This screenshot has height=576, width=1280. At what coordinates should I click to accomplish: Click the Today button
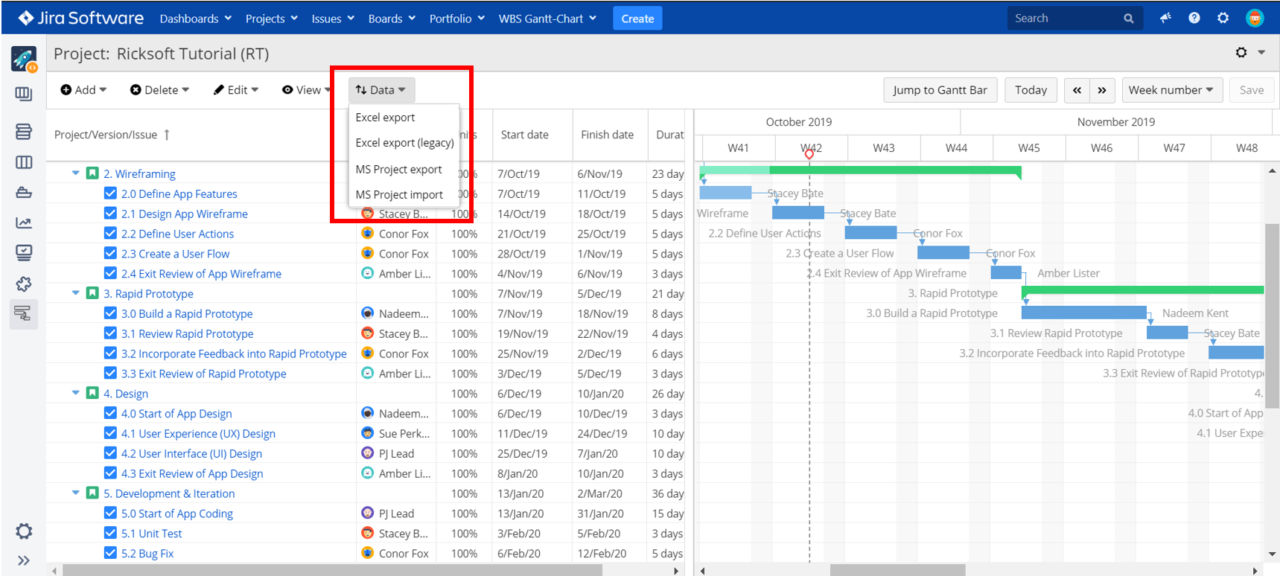point(1030,90)
